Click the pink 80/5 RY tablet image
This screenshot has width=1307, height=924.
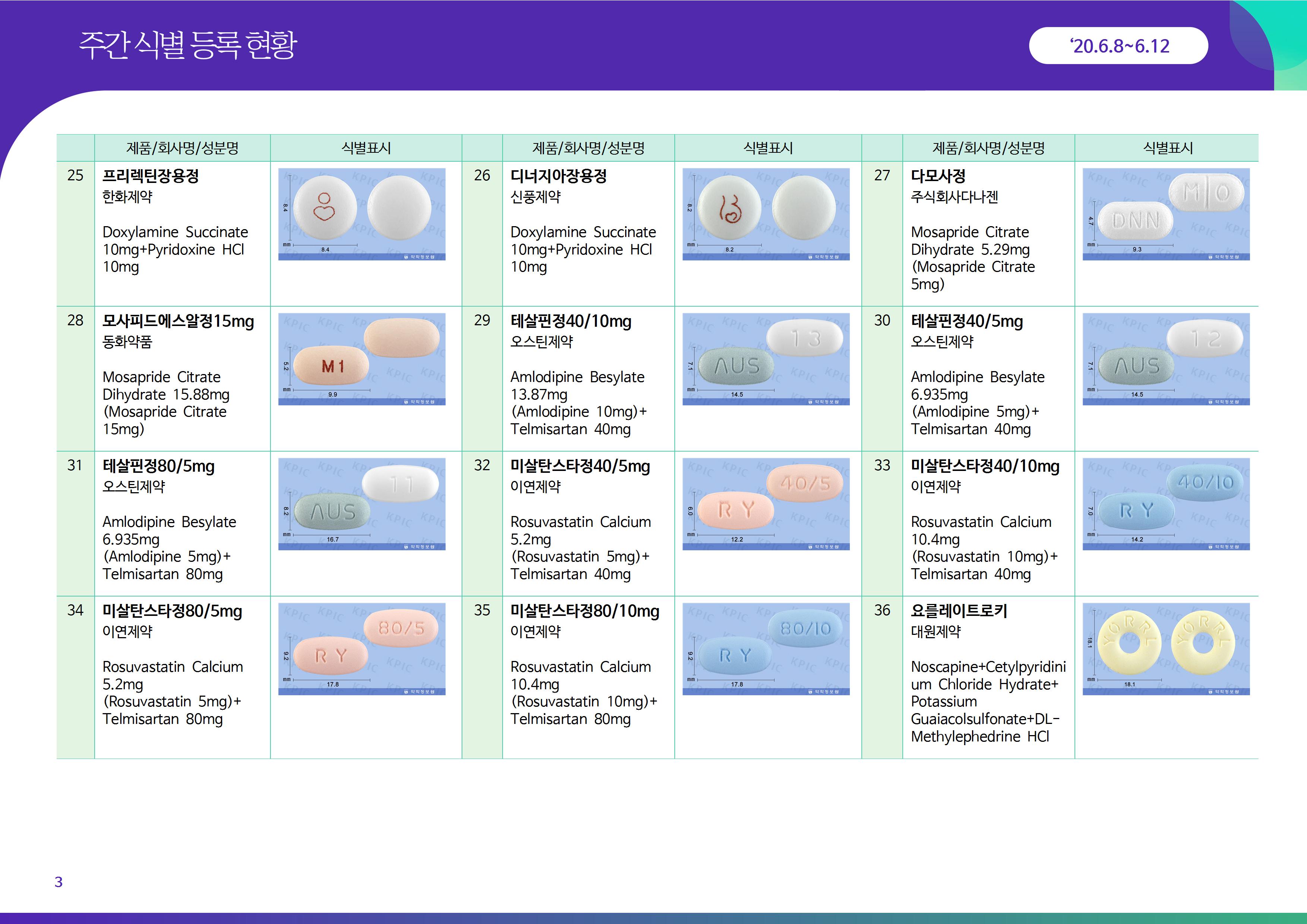pyautogui.click(x=361, y=648)
